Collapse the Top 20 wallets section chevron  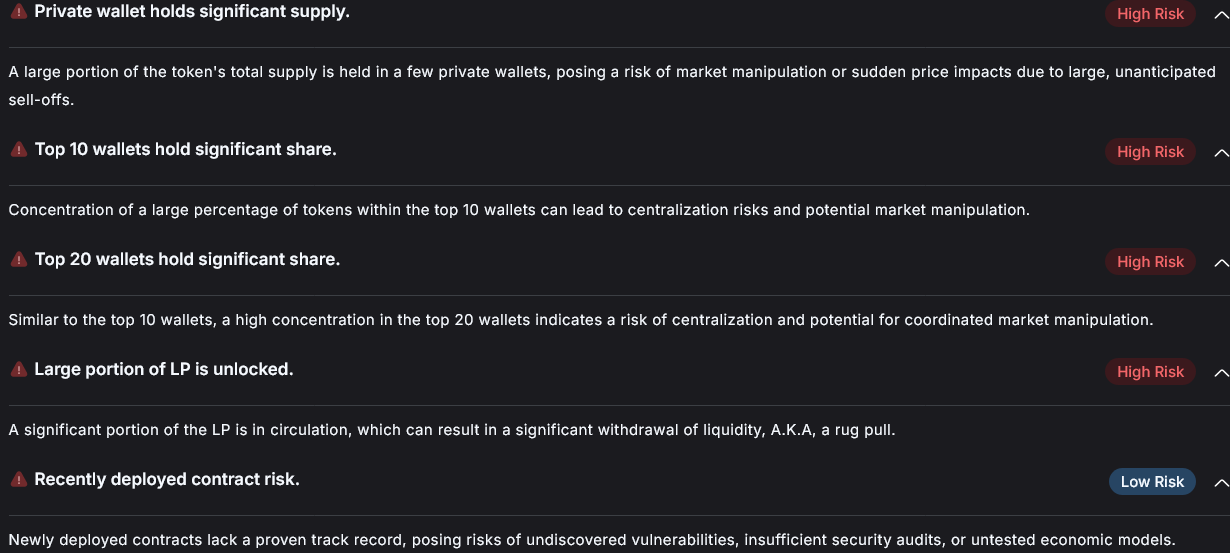click(x=1220, y=262)
